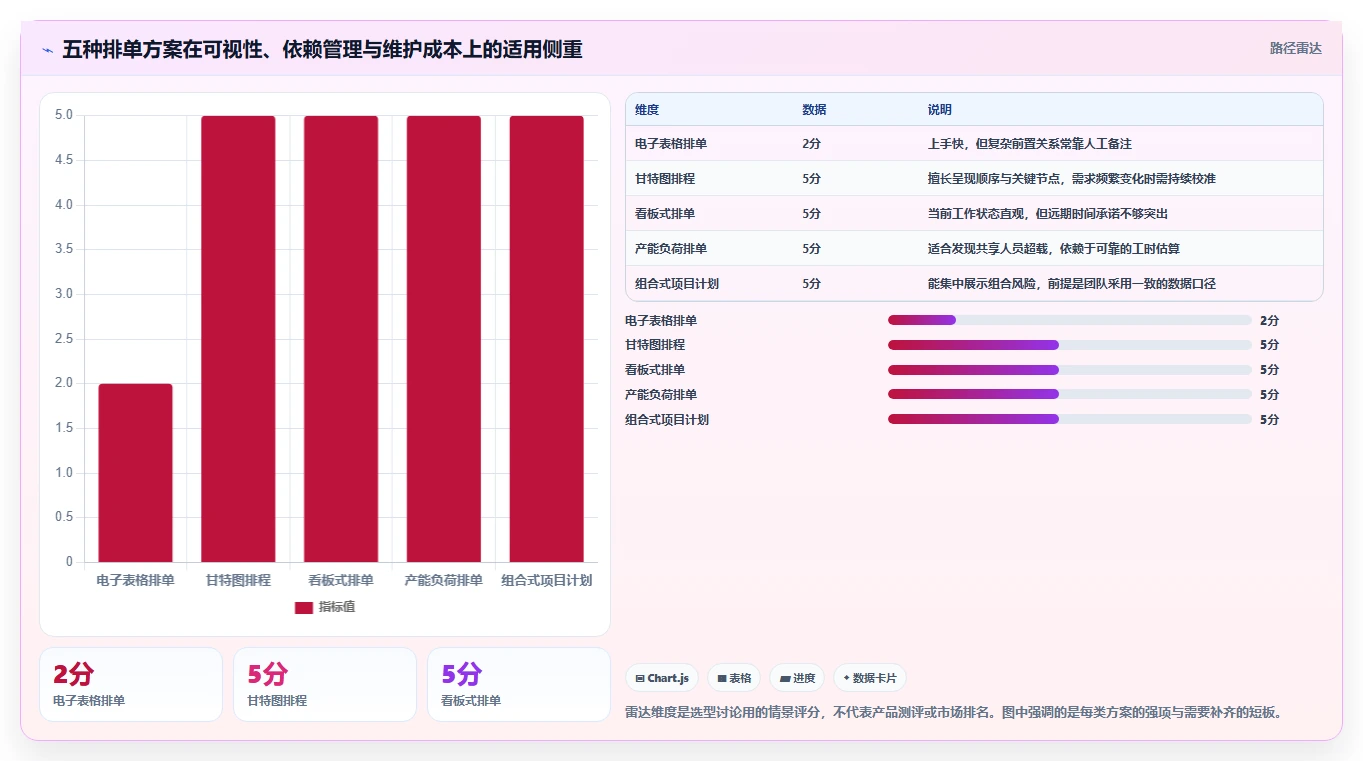Click the 电子表格排单 table row cell
The image size is (1363, 761).
pyautogui.click(x=671, y=144)
